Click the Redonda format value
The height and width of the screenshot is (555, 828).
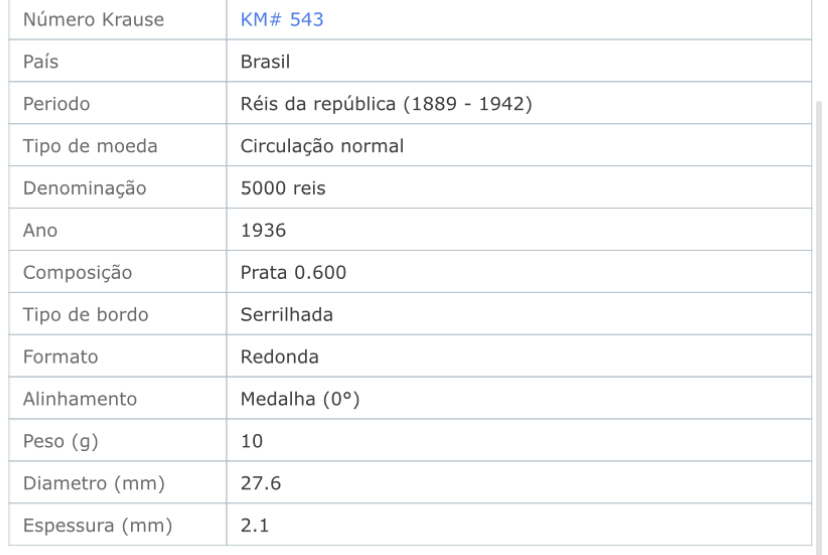point(279,357)
